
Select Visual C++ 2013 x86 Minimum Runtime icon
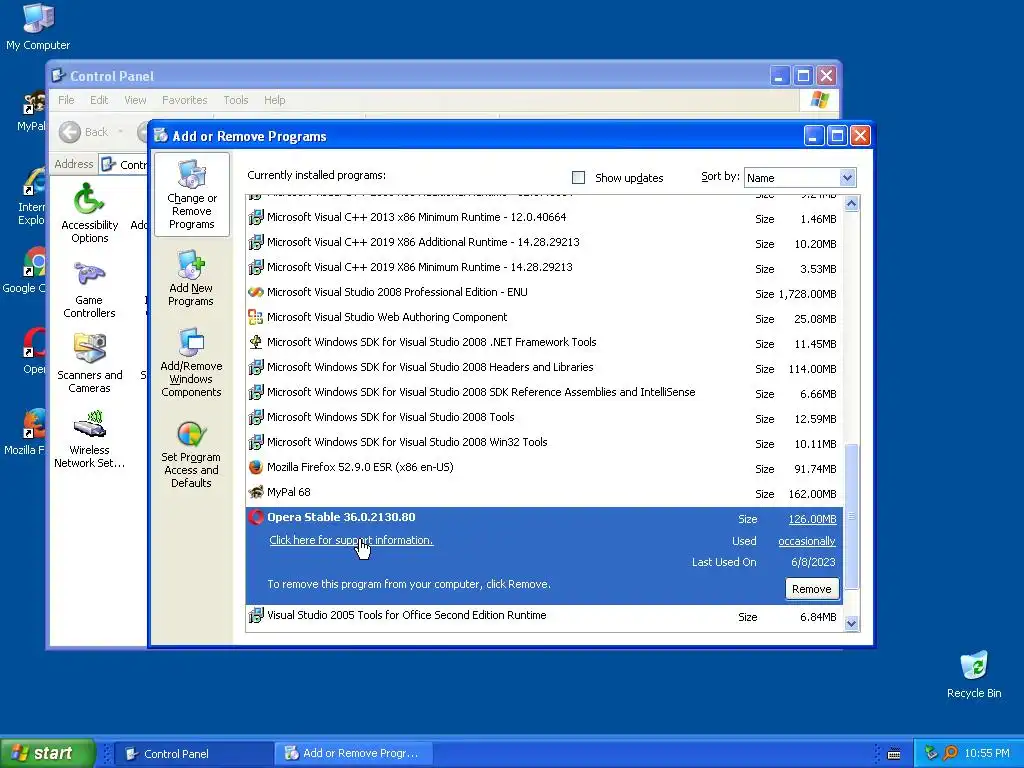256,217
